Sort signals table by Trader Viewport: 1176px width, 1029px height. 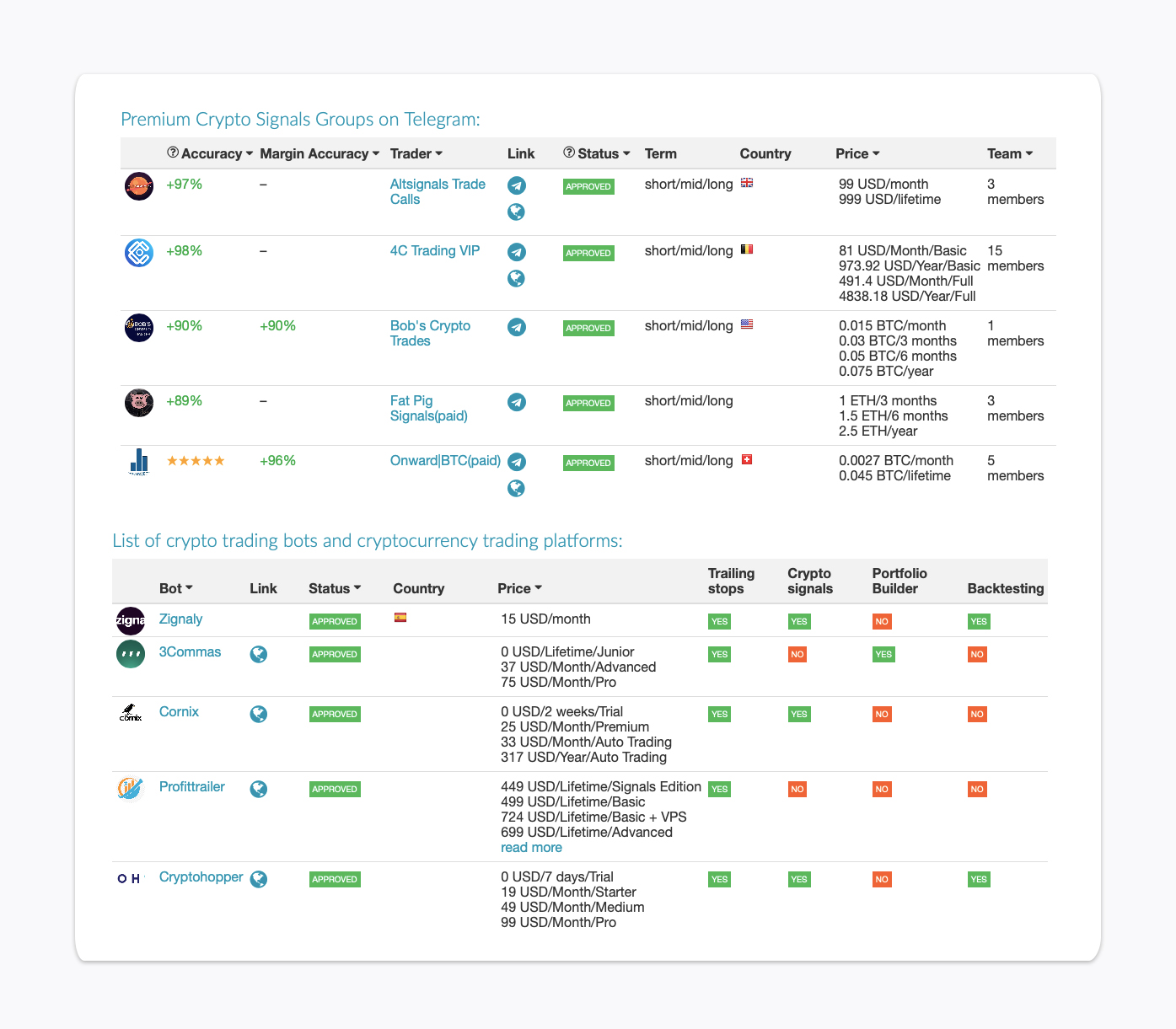[x=416, y=153]
